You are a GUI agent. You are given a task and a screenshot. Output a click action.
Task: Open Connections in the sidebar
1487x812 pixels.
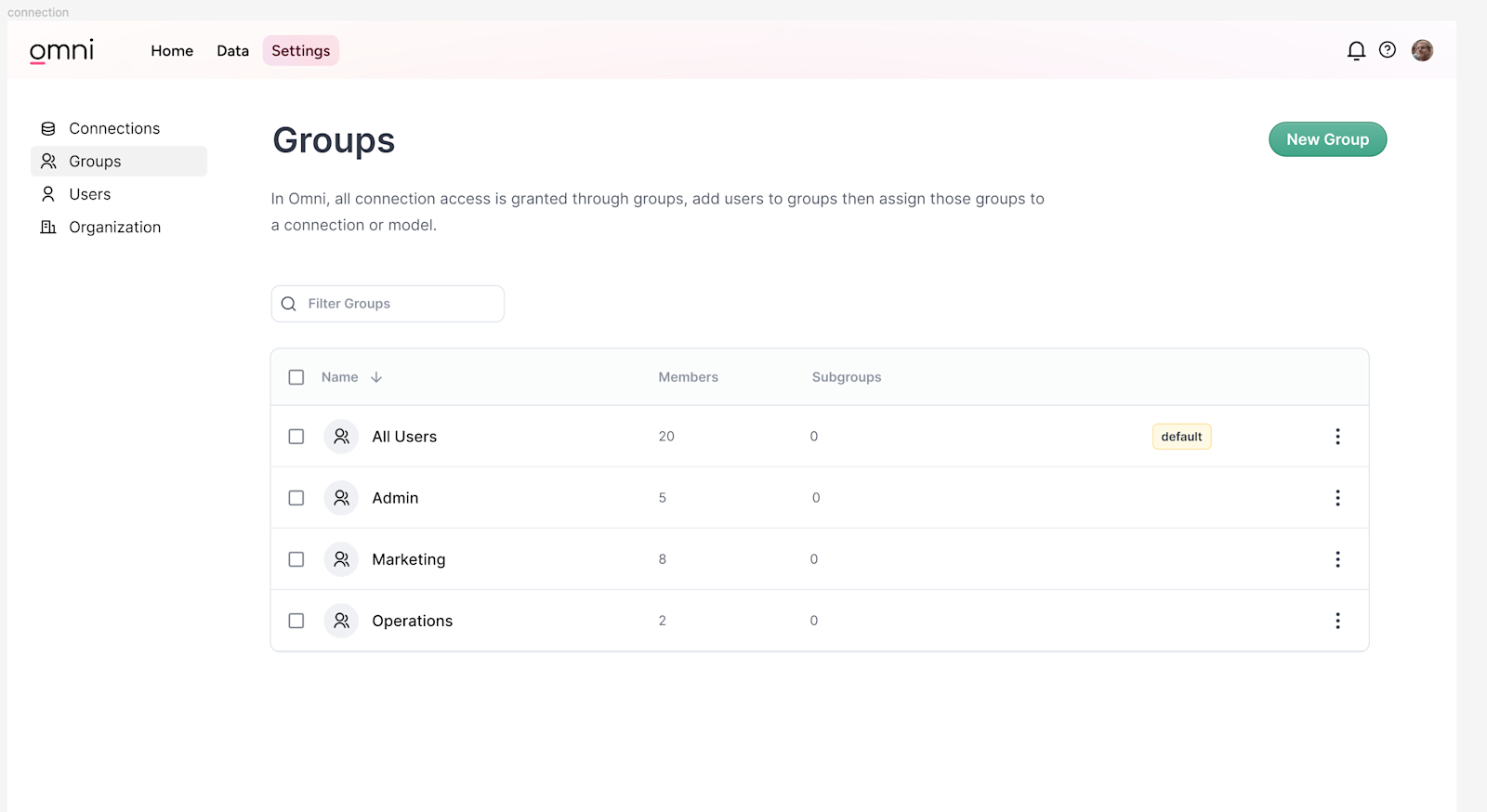point(114,128)
